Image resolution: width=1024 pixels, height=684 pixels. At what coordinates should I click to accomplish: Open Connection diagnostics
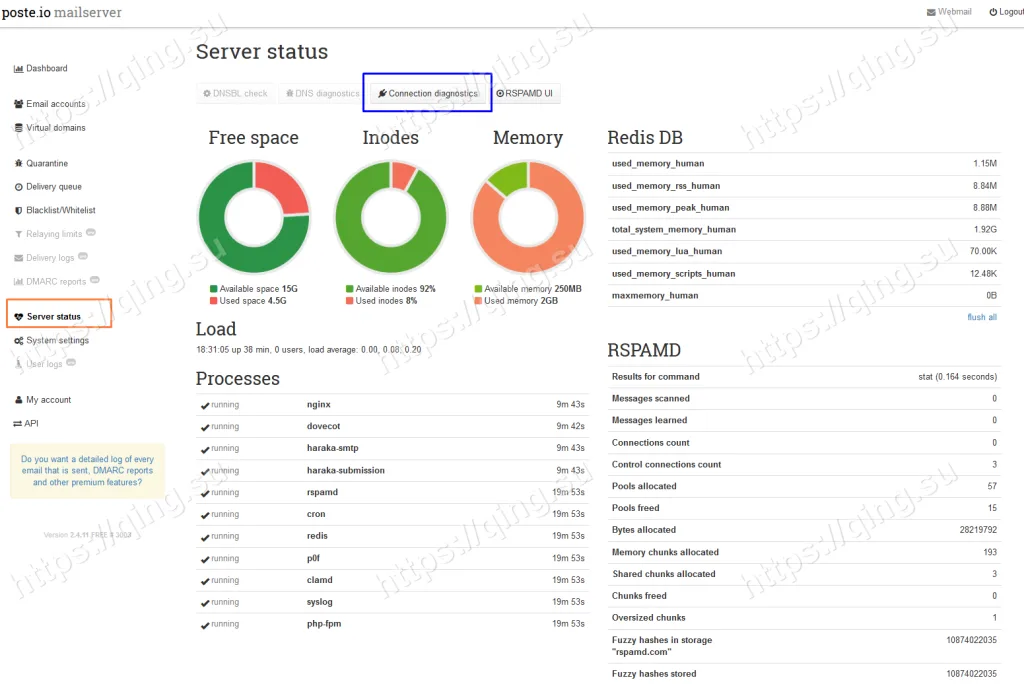point(428,93)
